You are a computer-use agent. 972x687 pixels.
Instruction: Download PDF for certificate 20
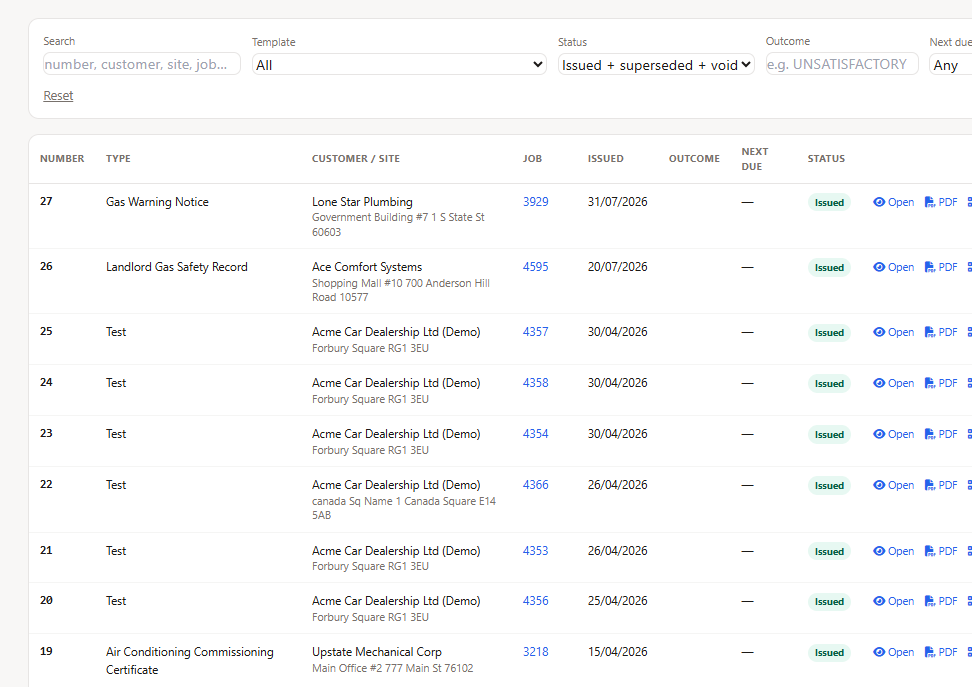pyautogui.click(x=940, y=601)
